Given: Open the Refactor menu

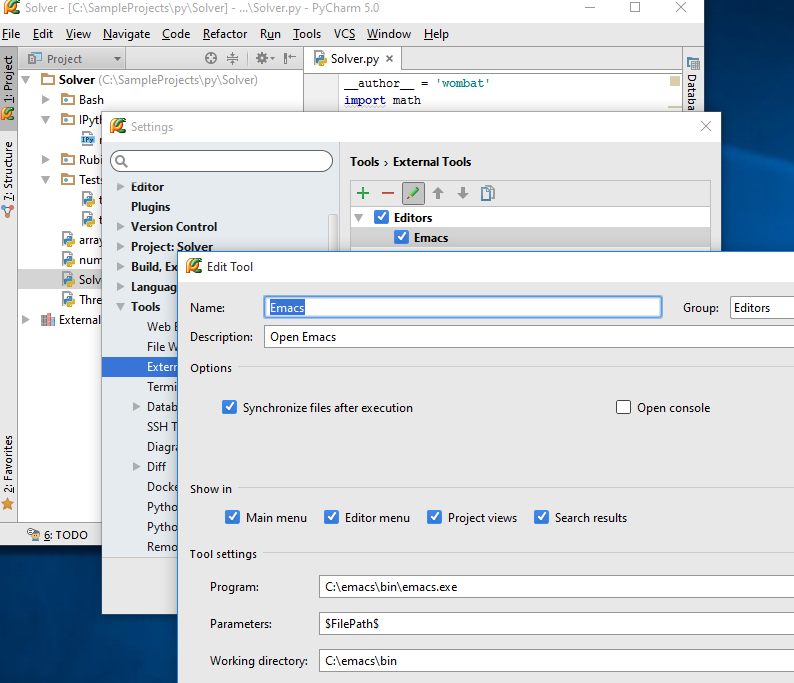Looking at the screenshot, I should coord(225,34).
